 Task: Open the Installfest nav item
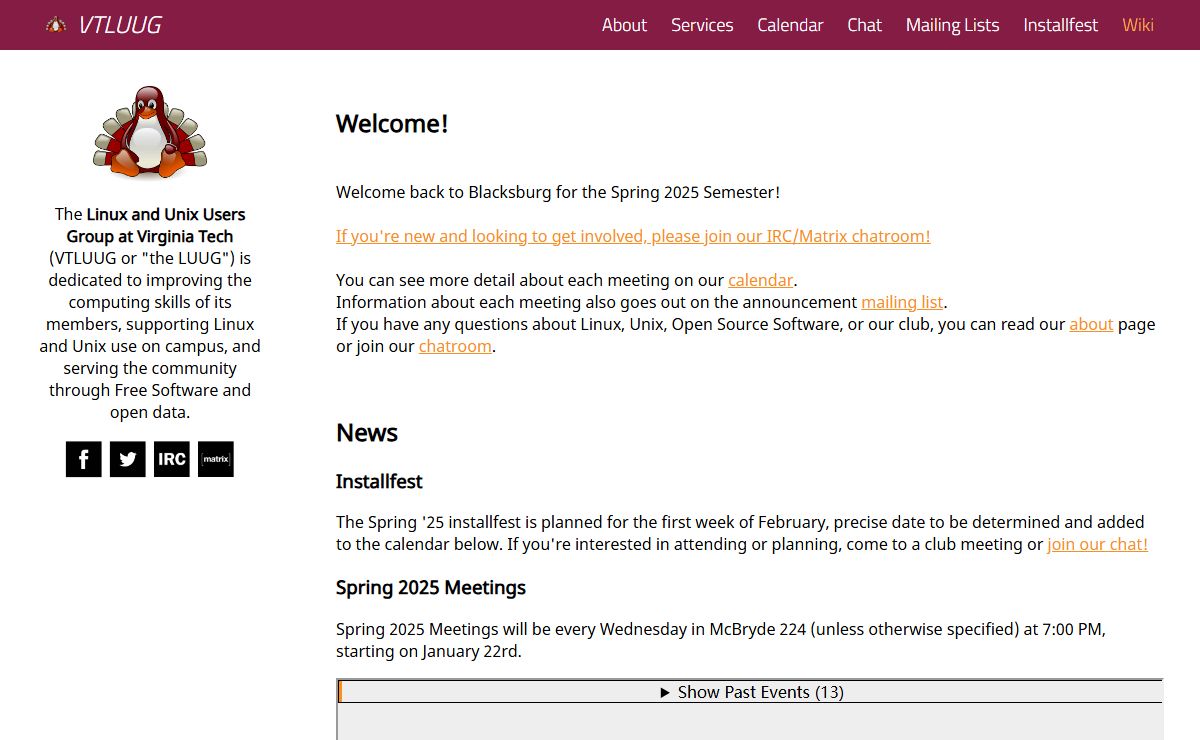point(1060,25)
